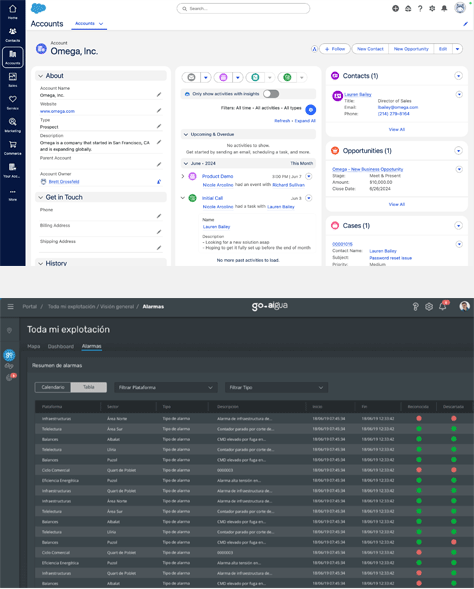Viewport: 474px width, 589px height.
Task: Click the global add plus icon
Action: 396,8
